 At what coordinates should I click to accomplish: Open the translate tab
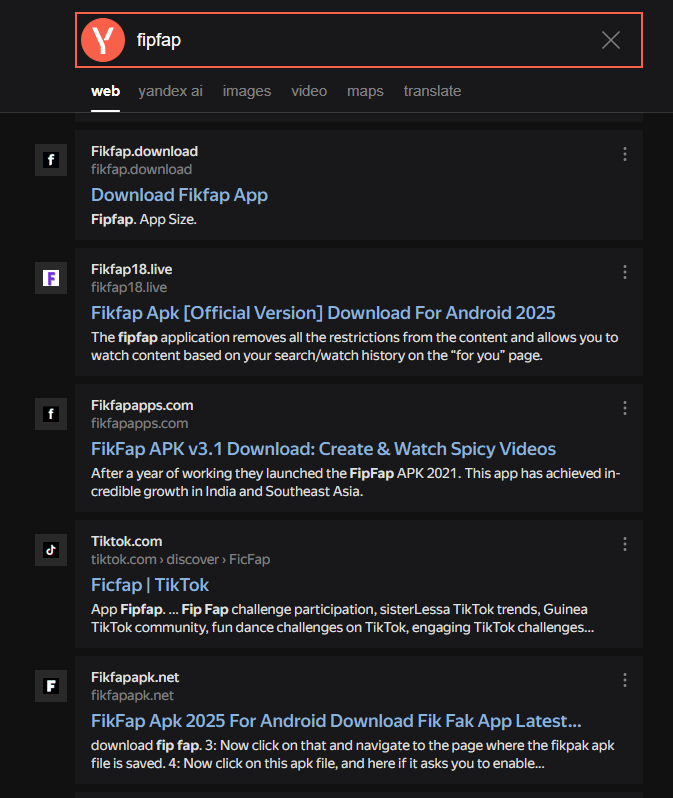pos(432,91)
